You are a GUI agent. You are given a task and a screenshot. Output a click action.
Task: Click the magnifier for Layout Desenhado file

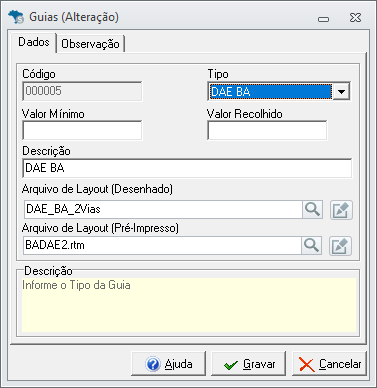coord(313,209)
